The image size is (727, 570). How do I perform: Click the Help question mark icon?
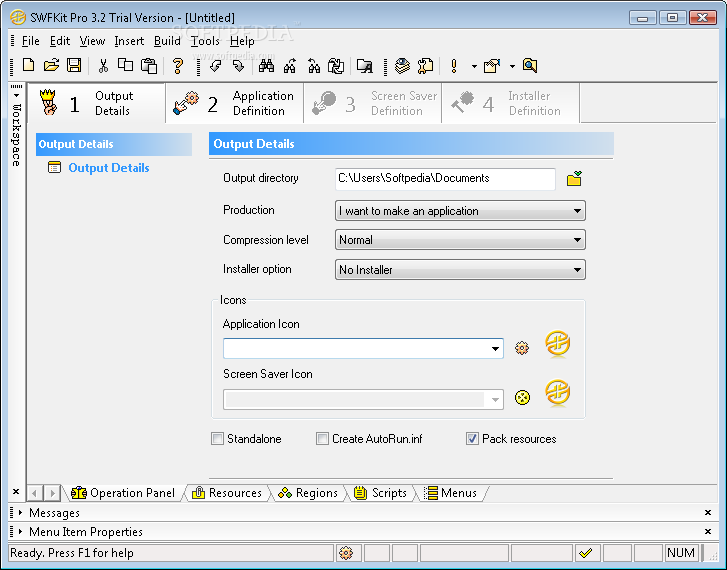tap(177, 66)
